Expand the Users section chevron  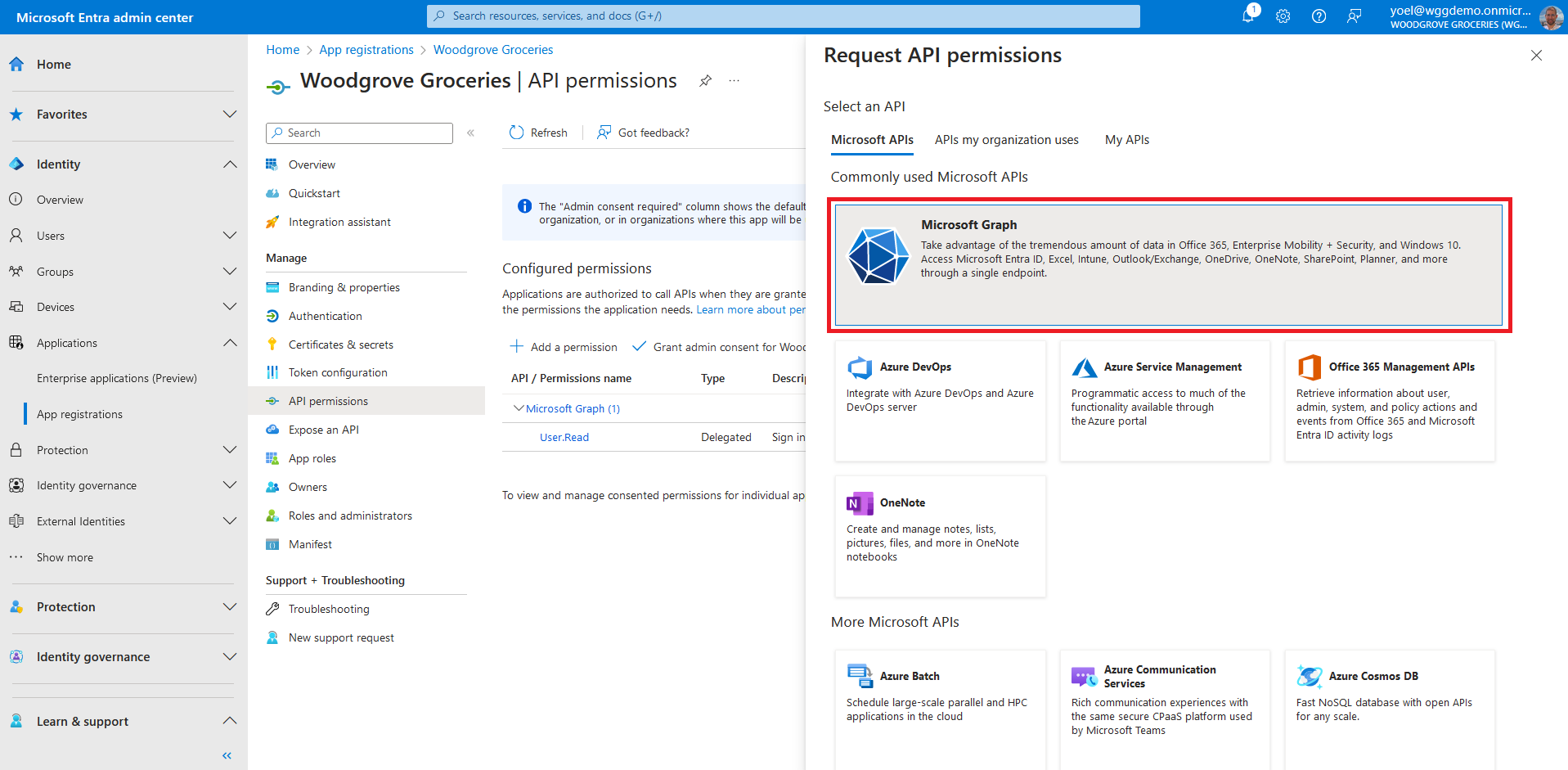[x=230, y=236]
